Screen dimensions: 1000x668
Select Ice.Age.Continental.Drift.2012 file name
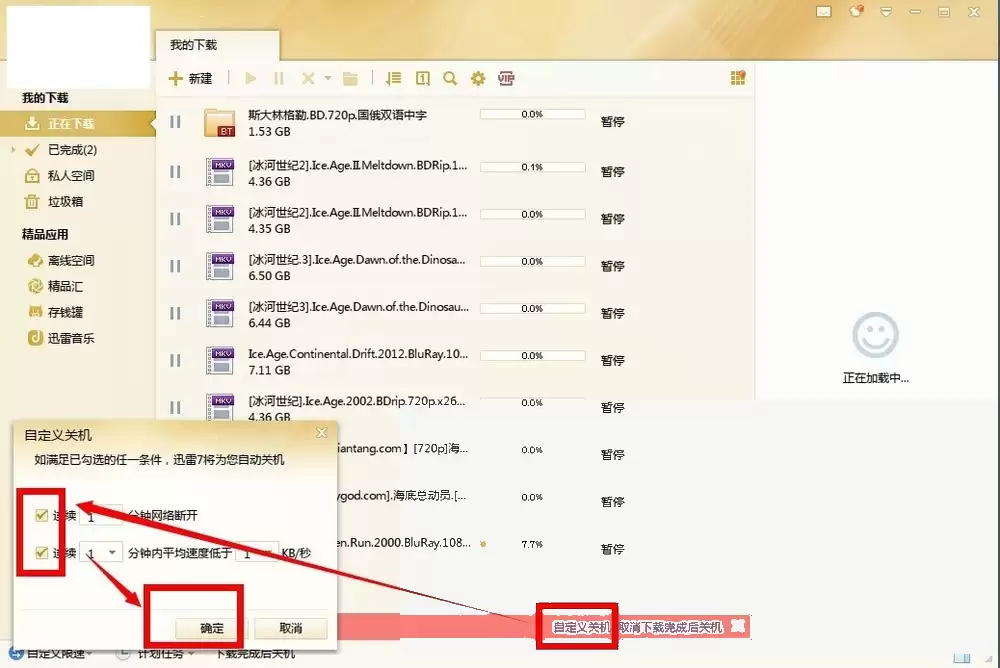pos(358,353)
